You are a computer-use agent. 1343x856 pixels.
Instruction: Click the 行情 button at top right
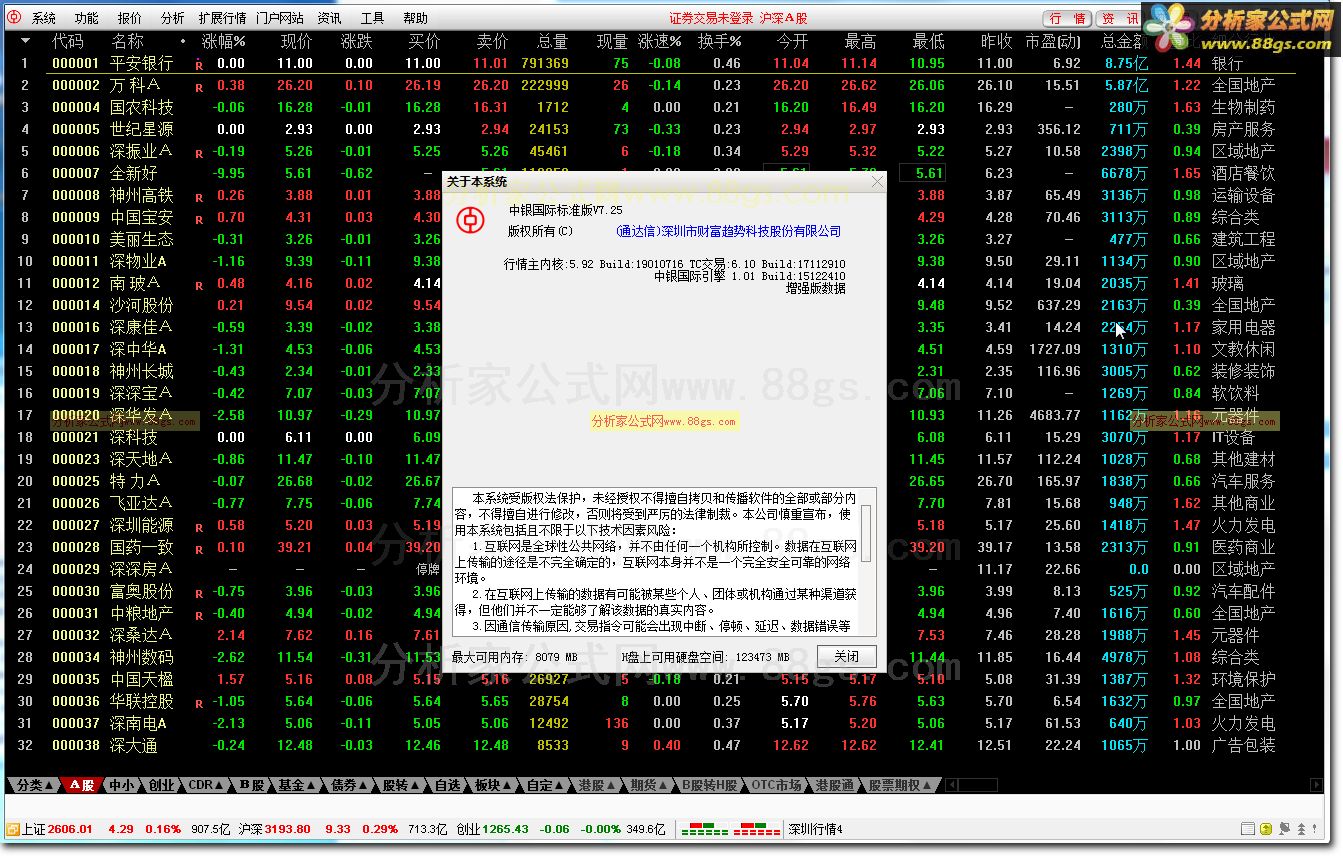(1067, 18)
